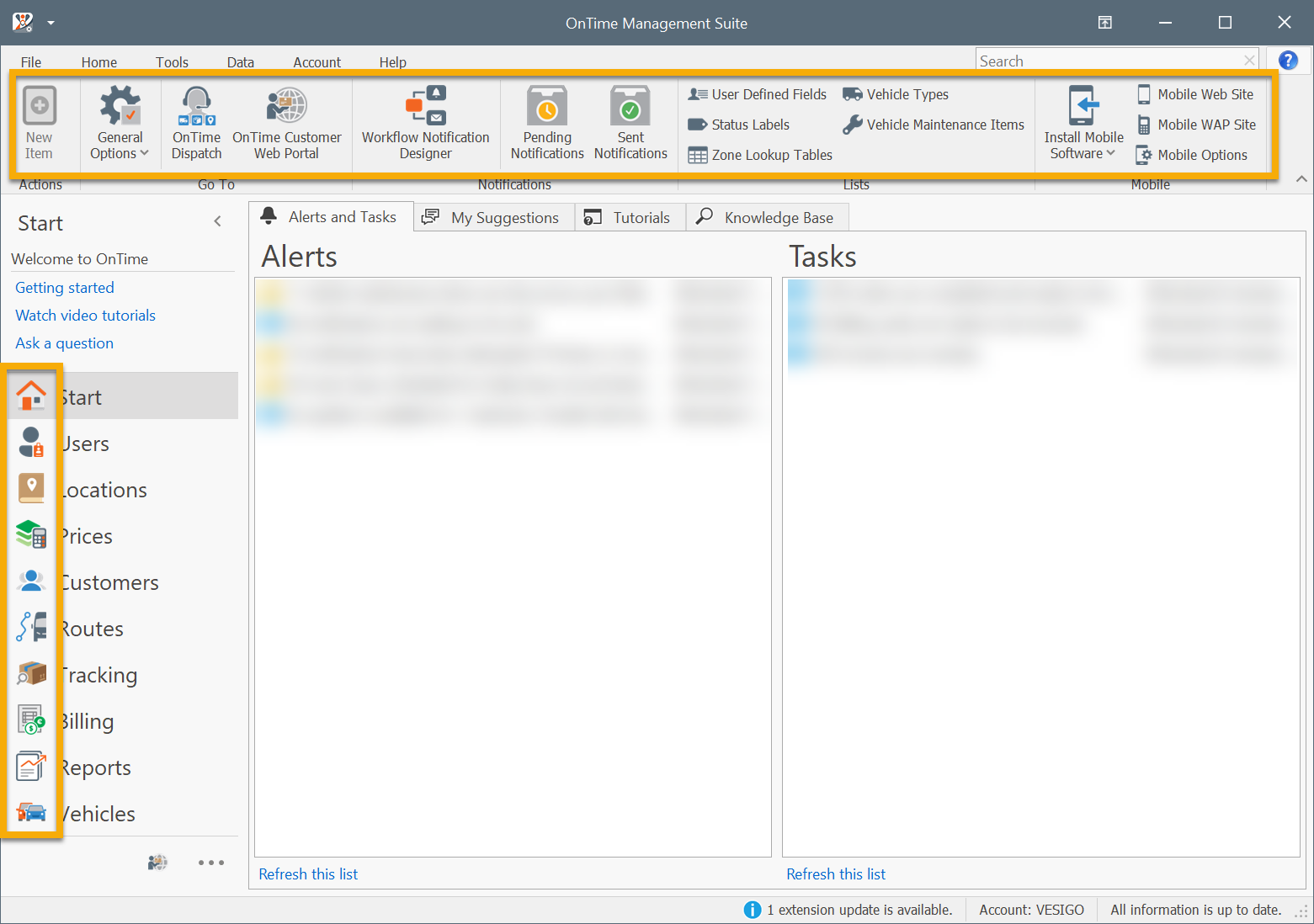Image resolution: width=1314 pixels, height=924 pixels.
Task: Open navigation pane more options ellipsis
Action: pos(211,862)
